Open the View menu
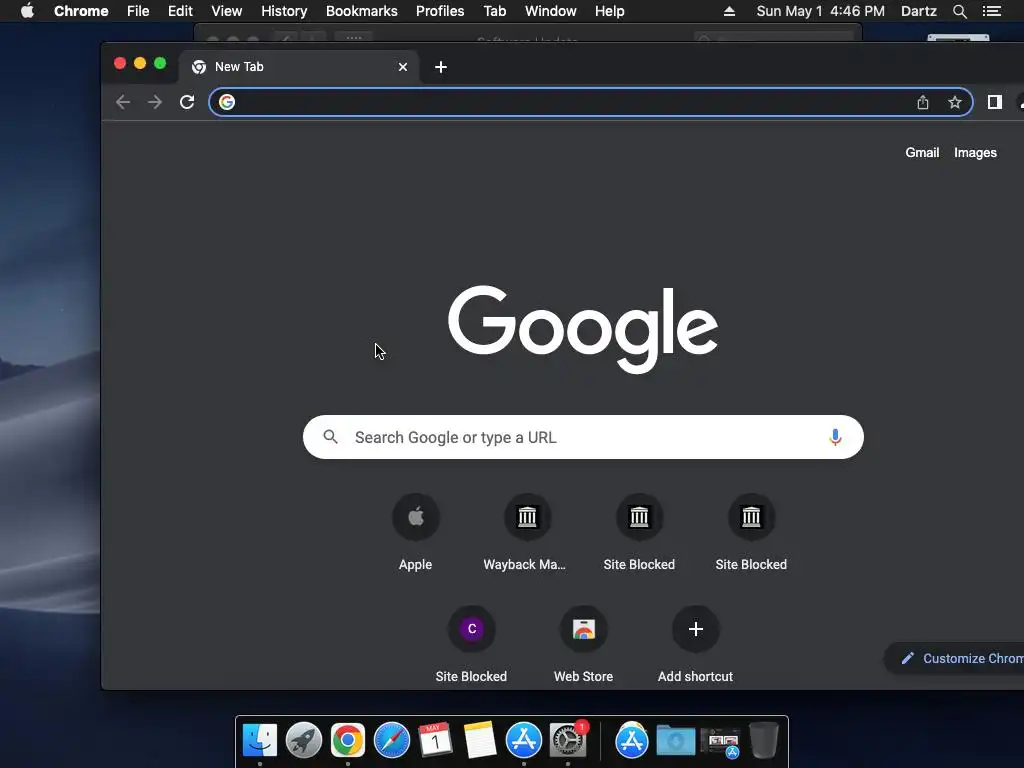Image resolution: width=1024 pixels, height=768 pixels. click(x=227, y=11)
